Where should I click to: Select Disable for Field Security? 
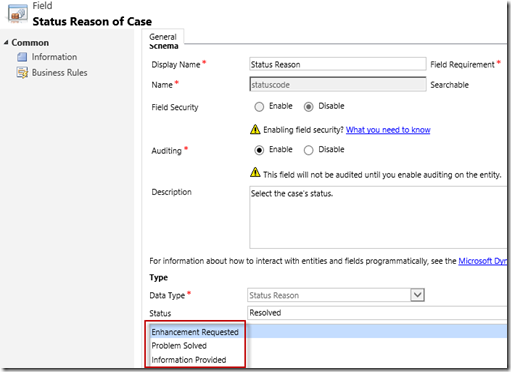tap(308, 107)
